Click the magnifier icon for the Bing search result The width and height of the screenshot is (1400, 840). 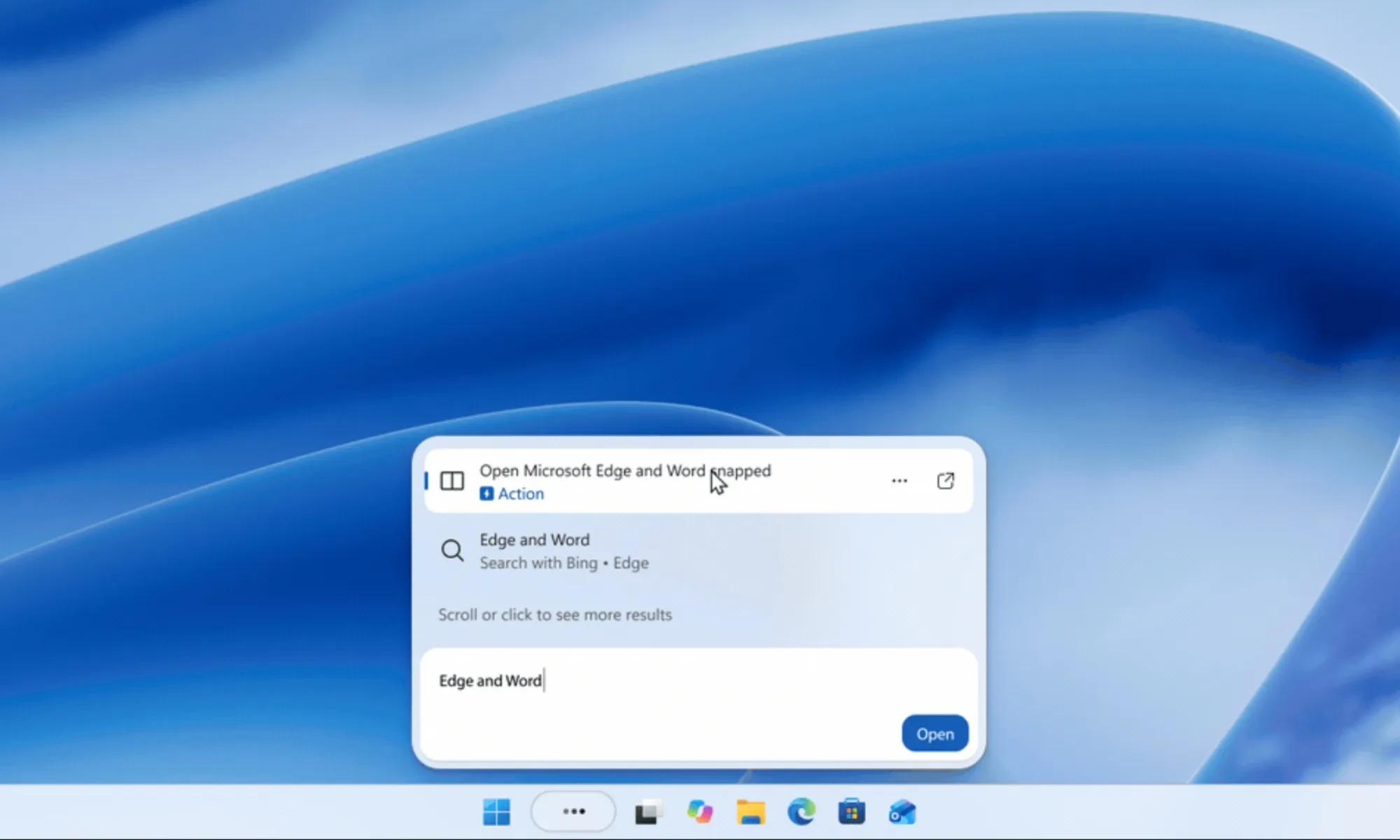452,551
